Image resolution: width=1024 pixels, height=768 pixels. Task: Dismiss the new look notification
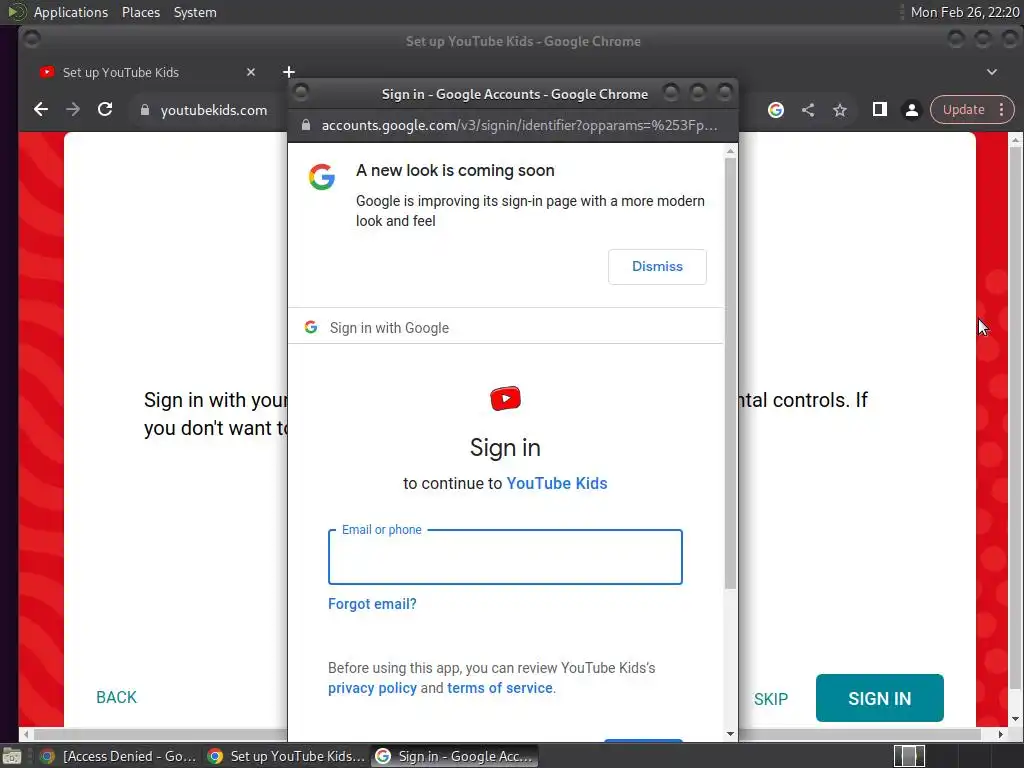click(x=657, y=266)
